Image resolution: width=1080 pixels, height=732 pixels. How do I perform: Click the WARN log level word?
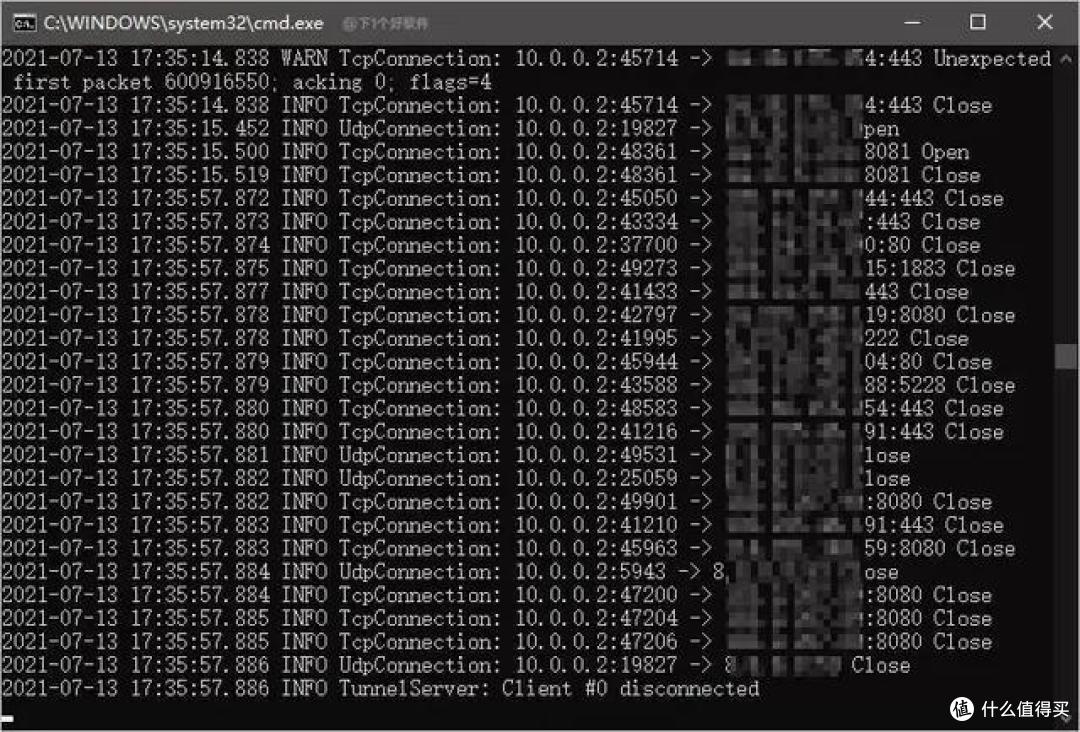click(304, 59)
